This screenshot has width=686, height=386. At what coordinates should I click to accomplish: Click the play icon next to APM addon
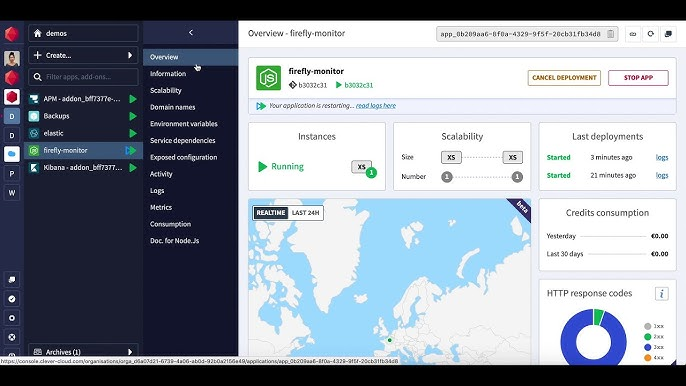(x=133, y=99)
